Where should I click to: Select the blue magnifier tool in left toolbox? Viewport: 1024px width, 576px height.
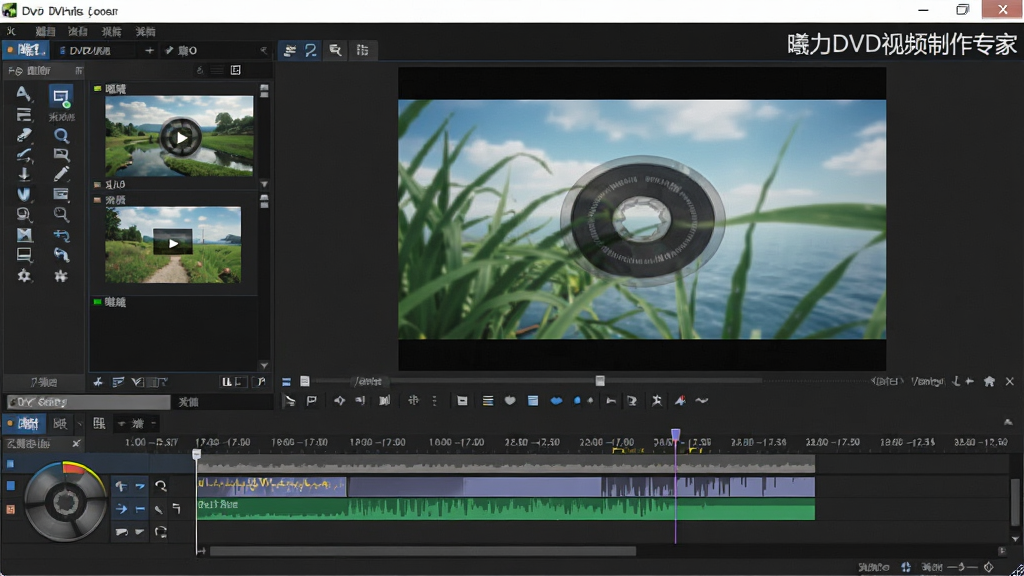[x=61, y=135]
